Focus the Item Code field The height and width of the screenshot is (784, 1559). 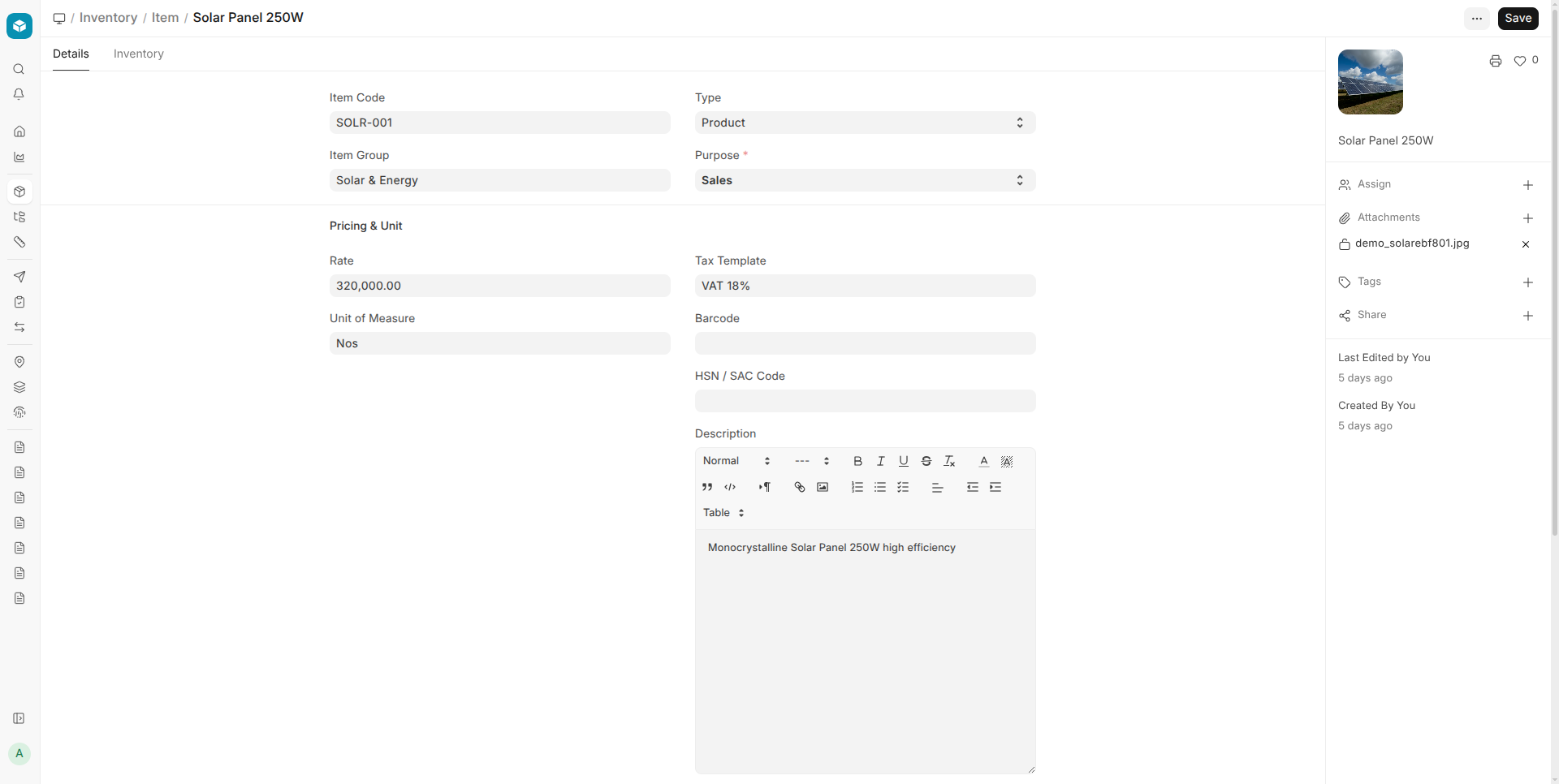point(500,123)
